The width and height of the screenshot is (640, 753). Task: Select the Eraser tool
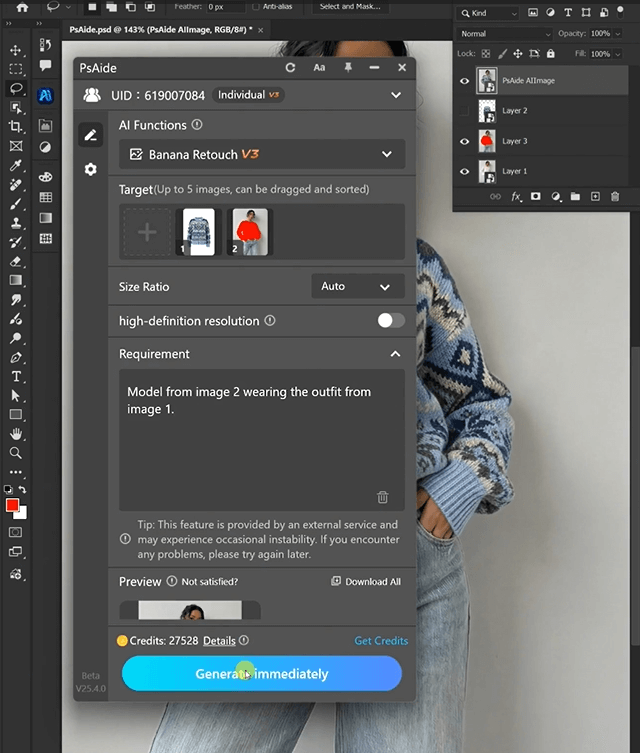click(15, 262)
